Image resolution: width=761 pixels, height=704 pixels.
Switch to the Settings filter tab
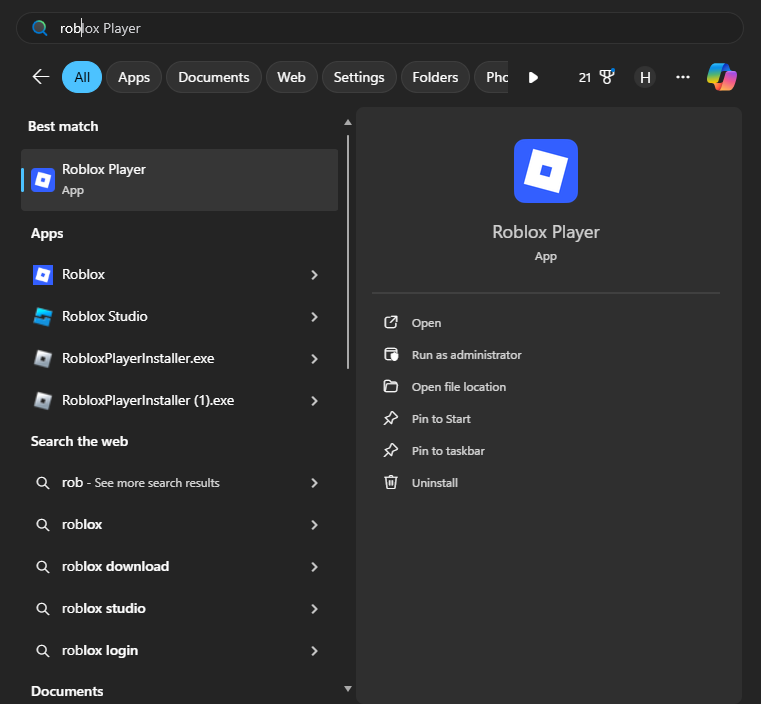pyautogui.click(x=359, y=77)
